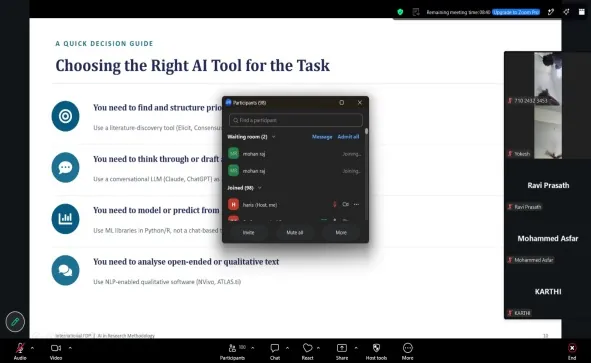Click the Mute all button

(x=295, y=233)
